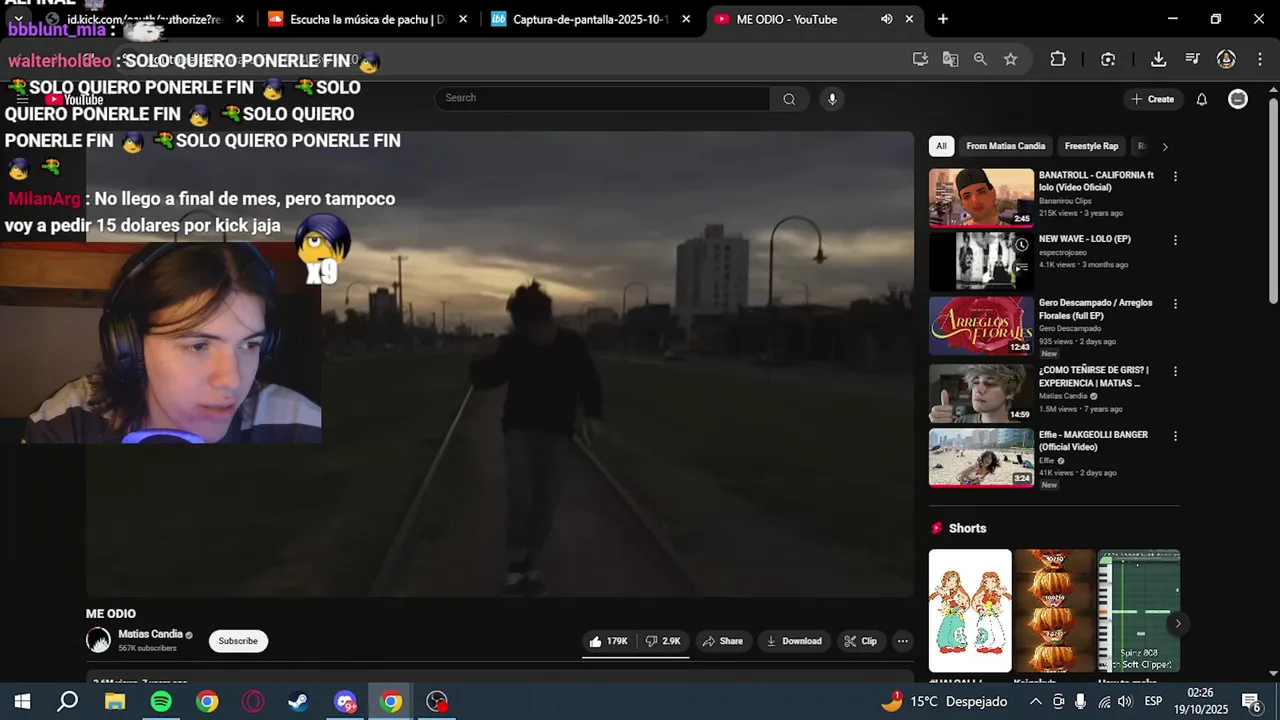Bookmark this page with the star icon

[x=1011, y=59]
